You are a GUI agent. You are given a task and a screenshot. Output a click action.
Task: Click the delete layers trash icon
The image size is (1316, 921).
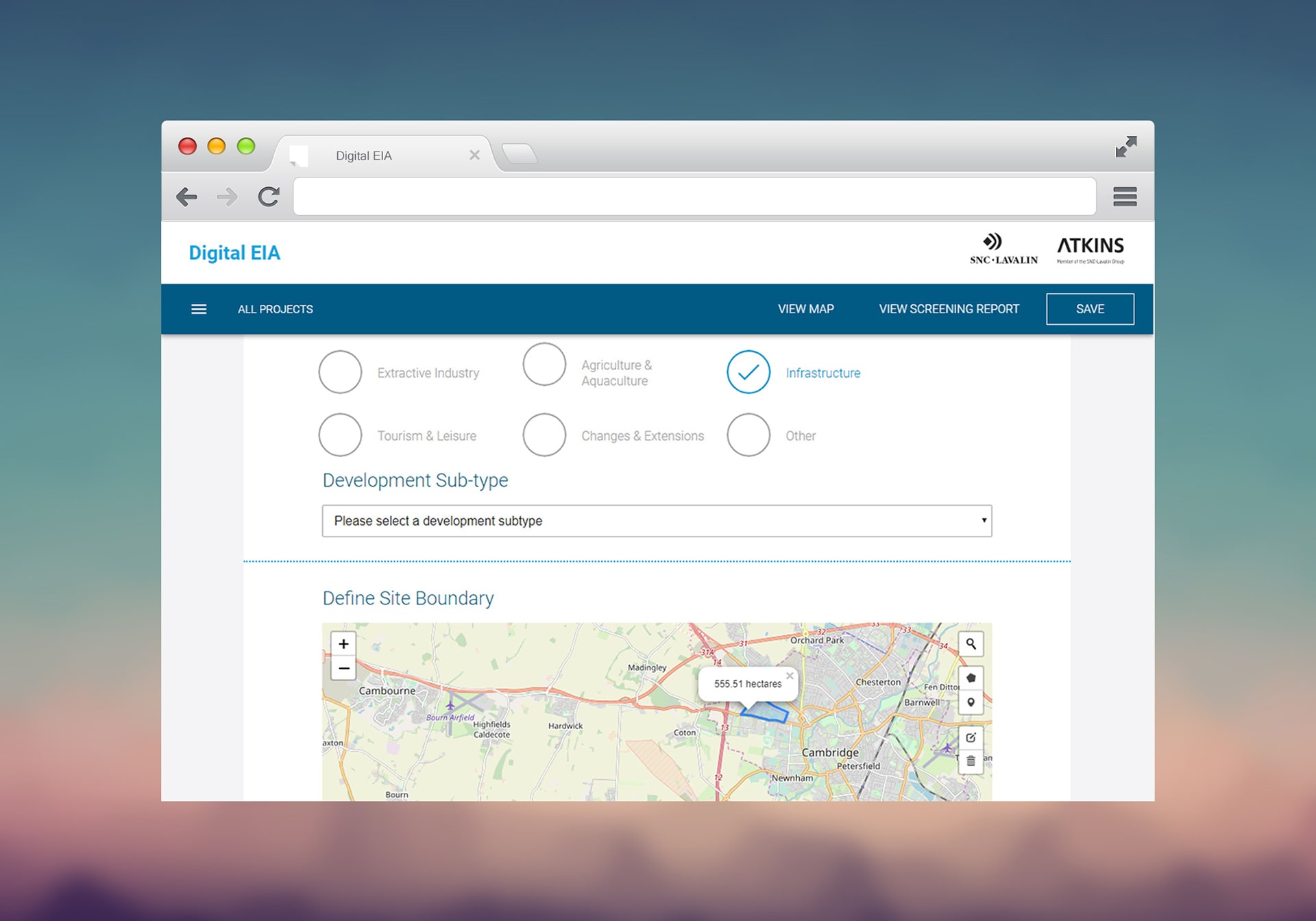click(x=971, y=761)
